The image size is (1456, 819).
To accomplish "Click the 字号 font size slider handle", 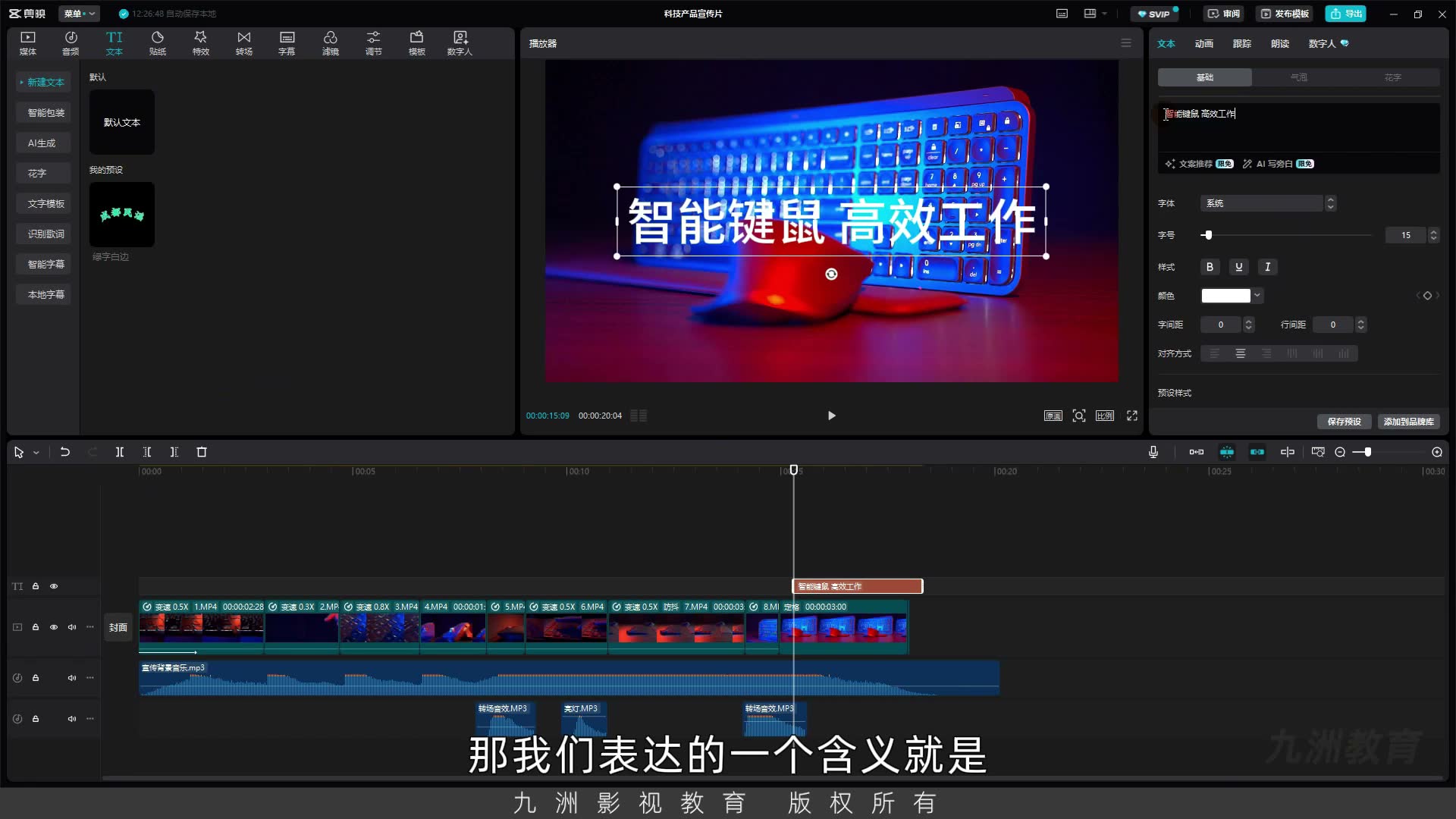I will [1208, 235].
